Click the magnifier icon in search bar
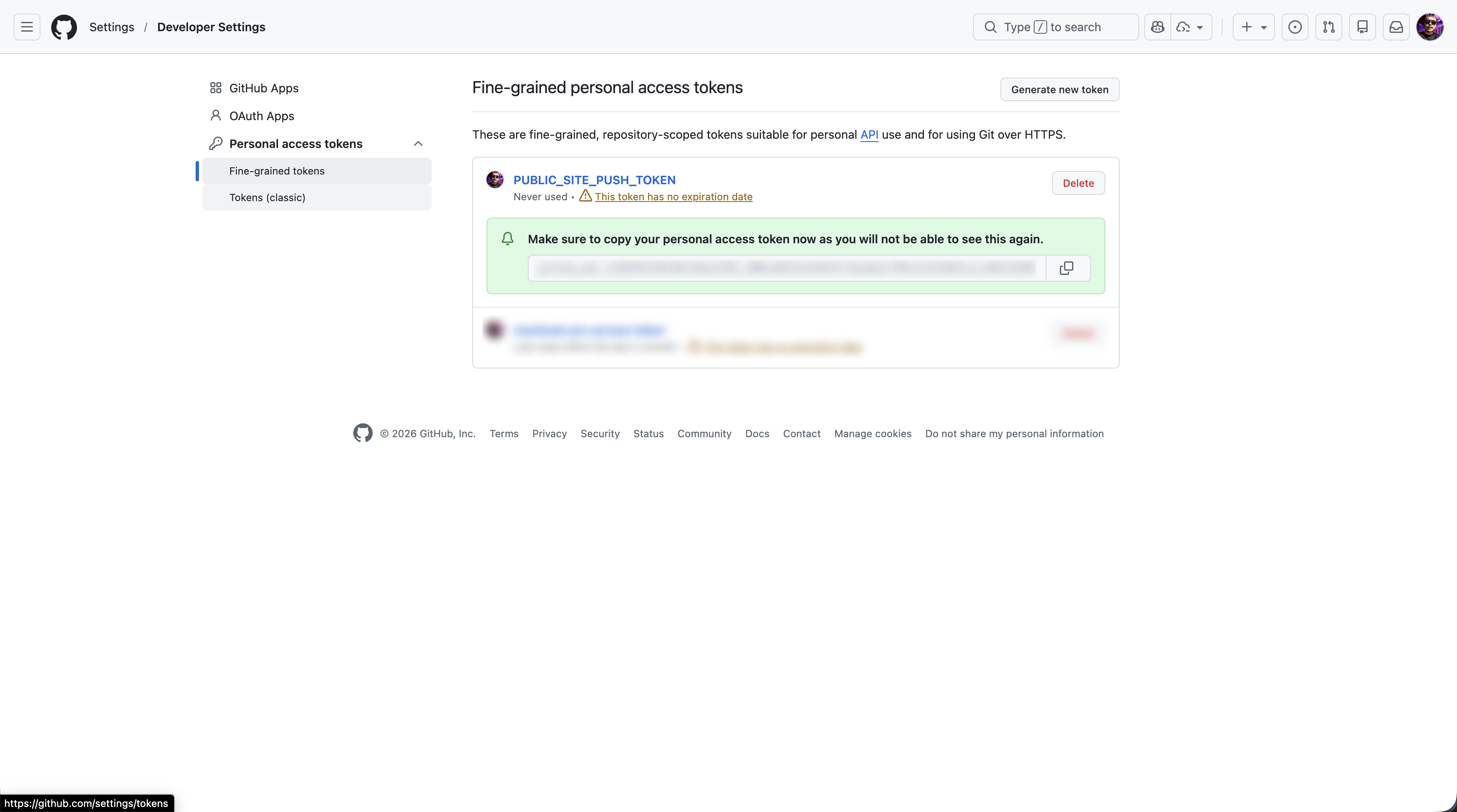Image resolution: width=1457 pixels, height=812 pixels. point(990,27)
